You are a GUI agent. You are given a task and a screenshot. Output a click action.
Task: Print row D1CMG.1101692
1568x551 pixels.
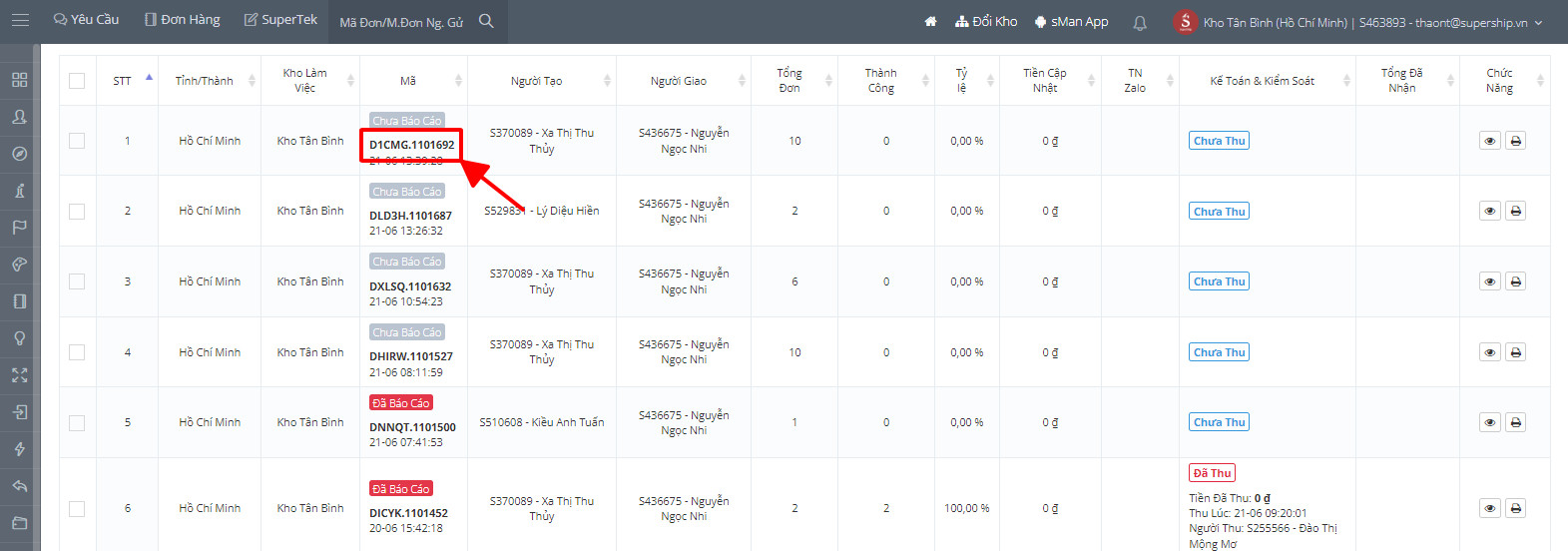tap(1515, 141)
